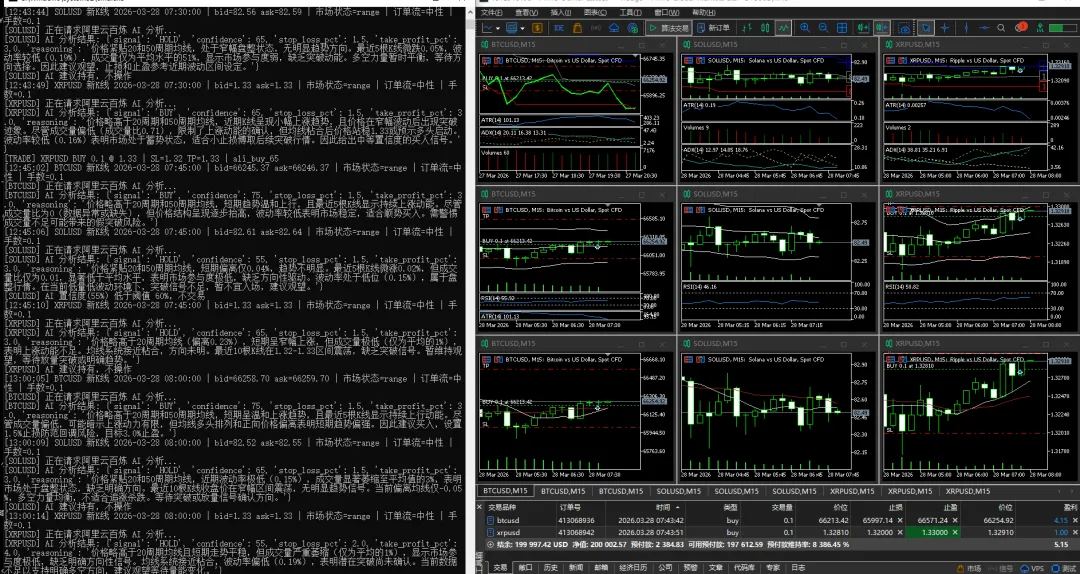Image resolution: width=1080 pixels, height=574 pixels.
Task: Open the 查看(V) menu
Action: pos(526,12)
